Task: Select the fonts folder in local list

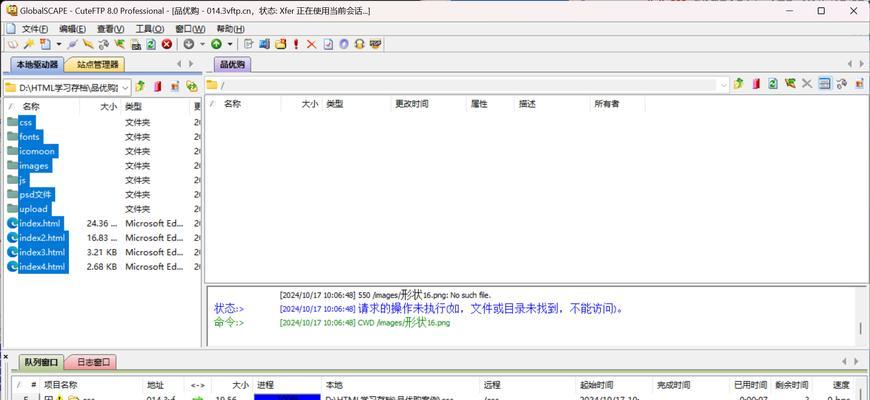Action: 29,137
